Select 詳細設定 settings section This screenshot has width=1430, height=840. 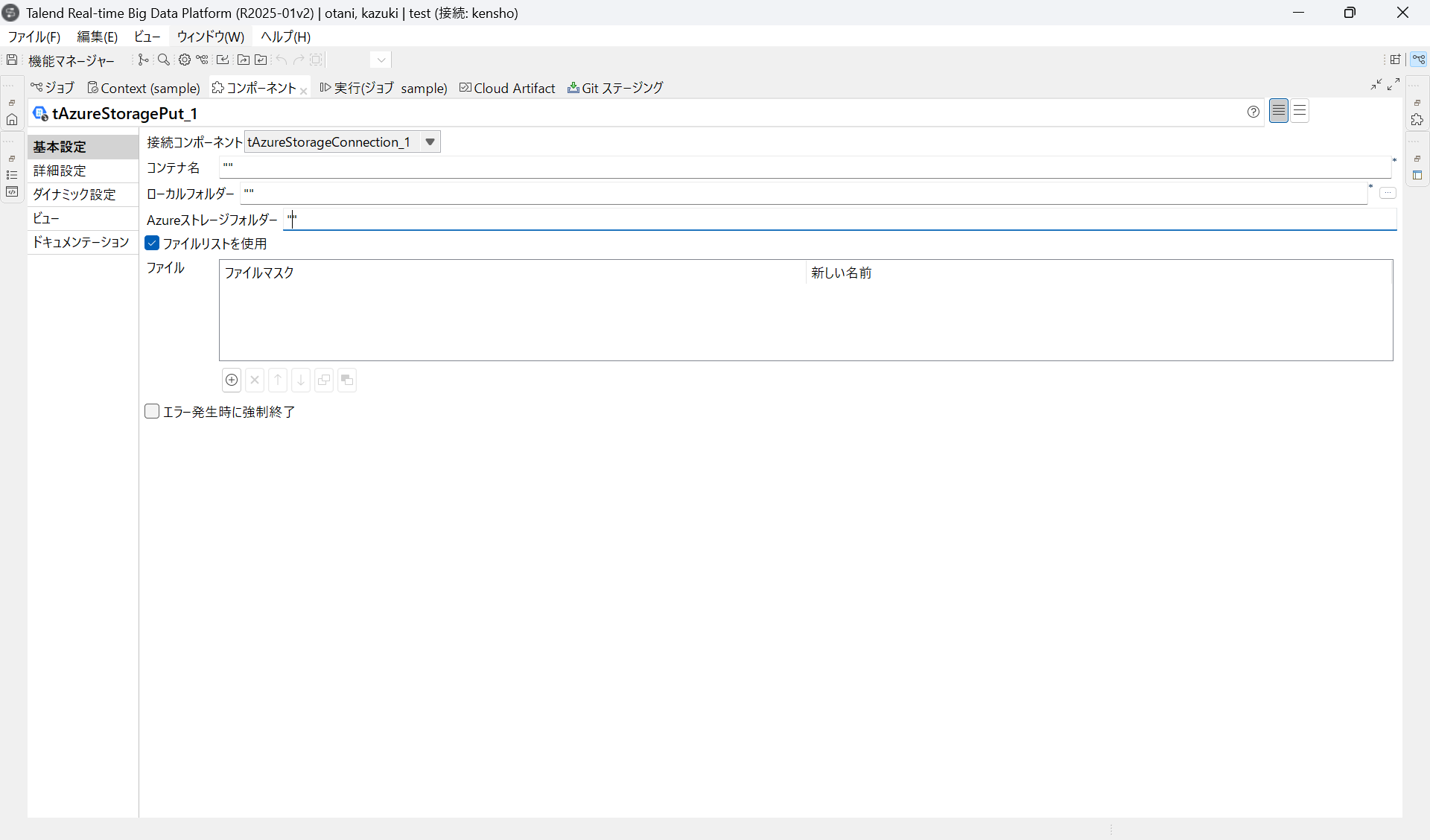[60, 171]
